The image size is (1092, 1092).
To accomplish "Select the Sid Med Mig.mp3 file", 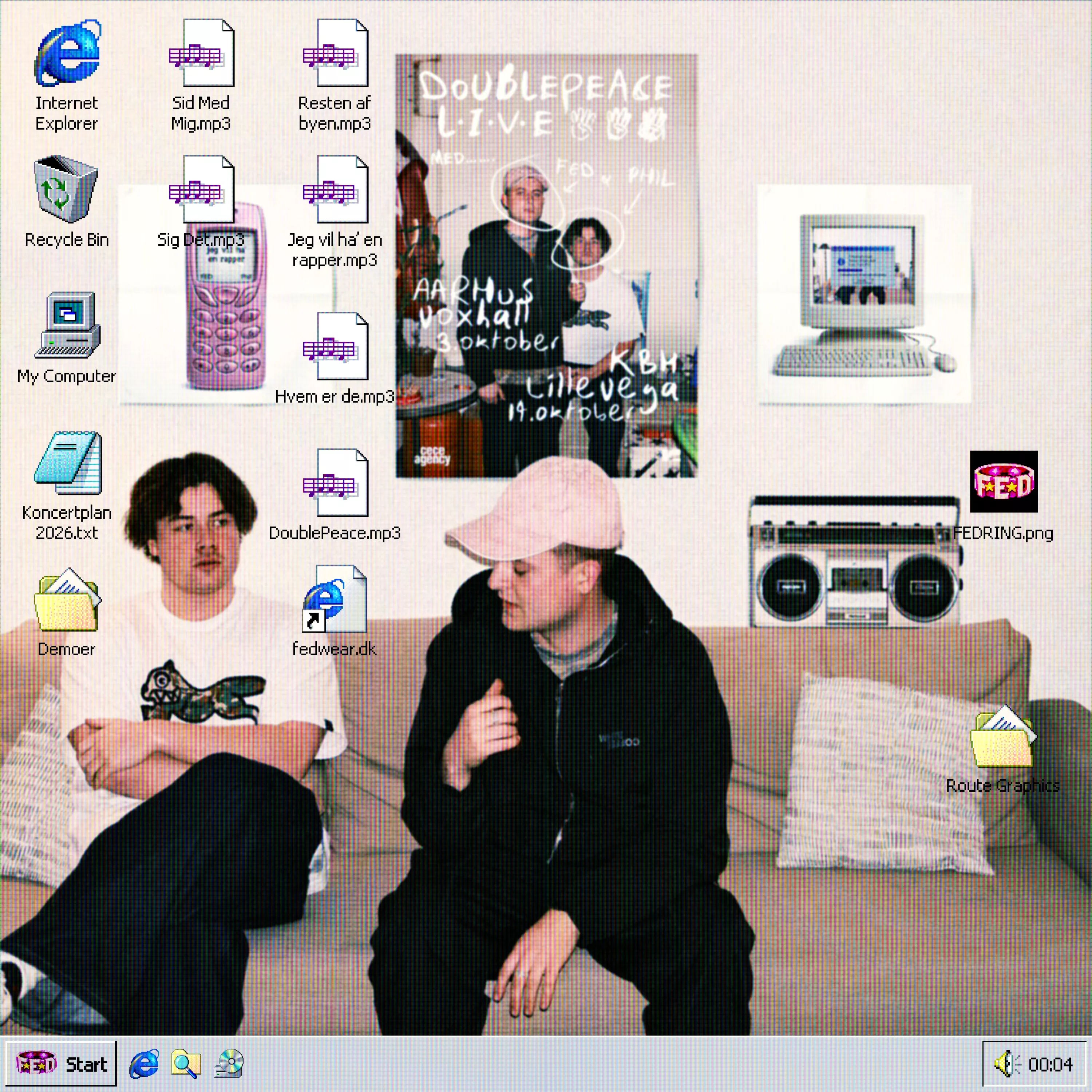I will pos(201,54).
